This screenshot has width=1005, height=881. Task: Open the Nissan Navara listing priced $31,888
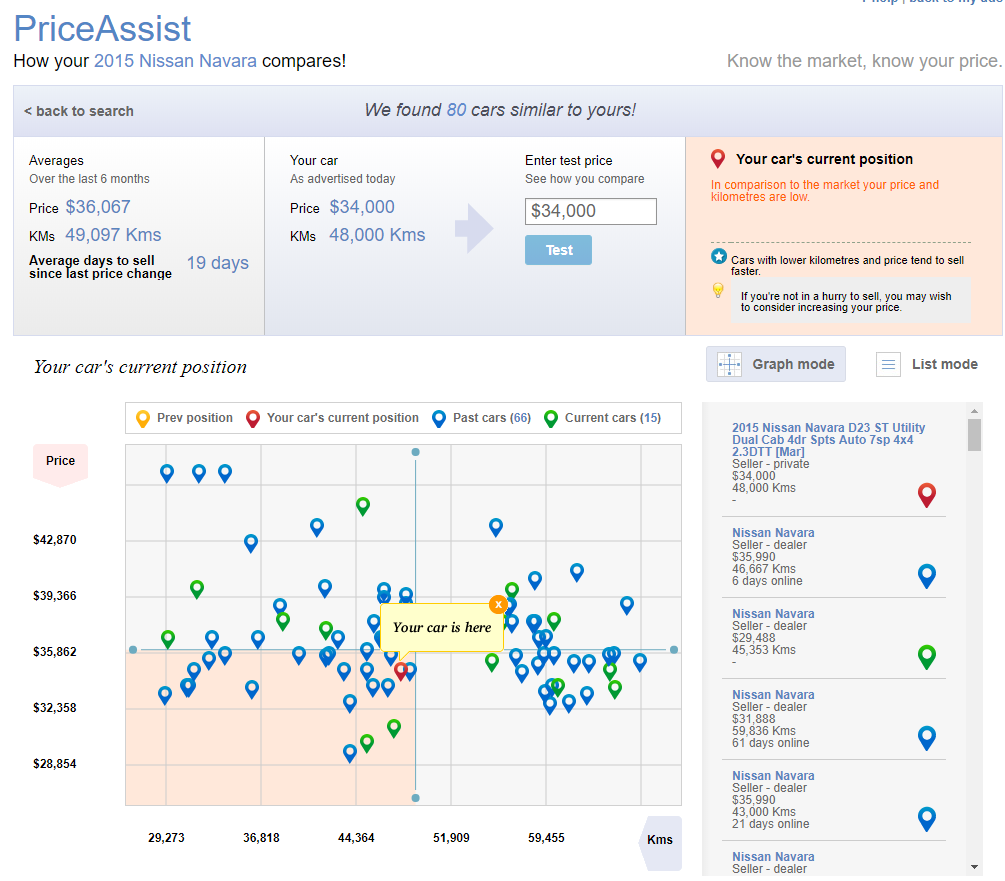click(x=773, y=695)
